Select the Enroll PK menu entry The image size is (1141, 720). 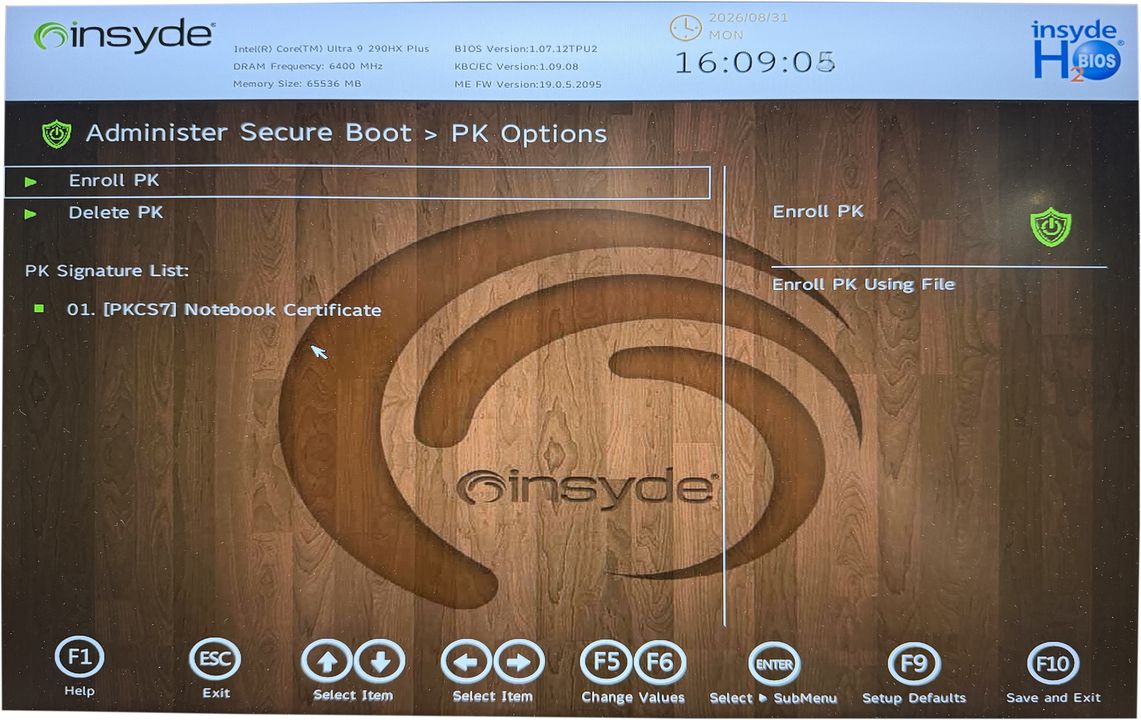[357, 182]
